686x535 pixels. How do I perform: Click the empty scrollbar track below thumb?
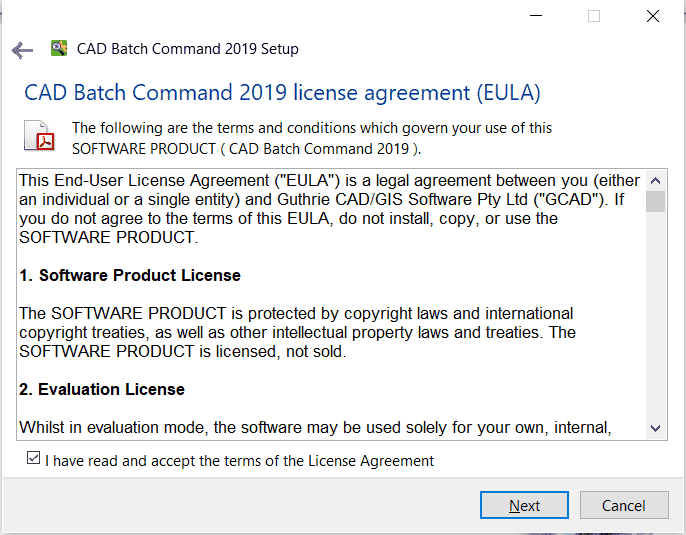[655, 315]
